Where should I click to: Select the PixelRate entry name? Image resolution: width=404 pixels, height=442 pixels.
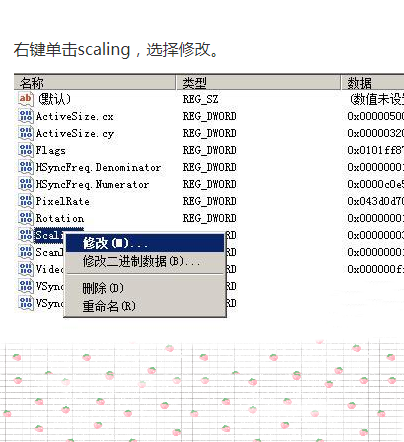tap(63, 201)
